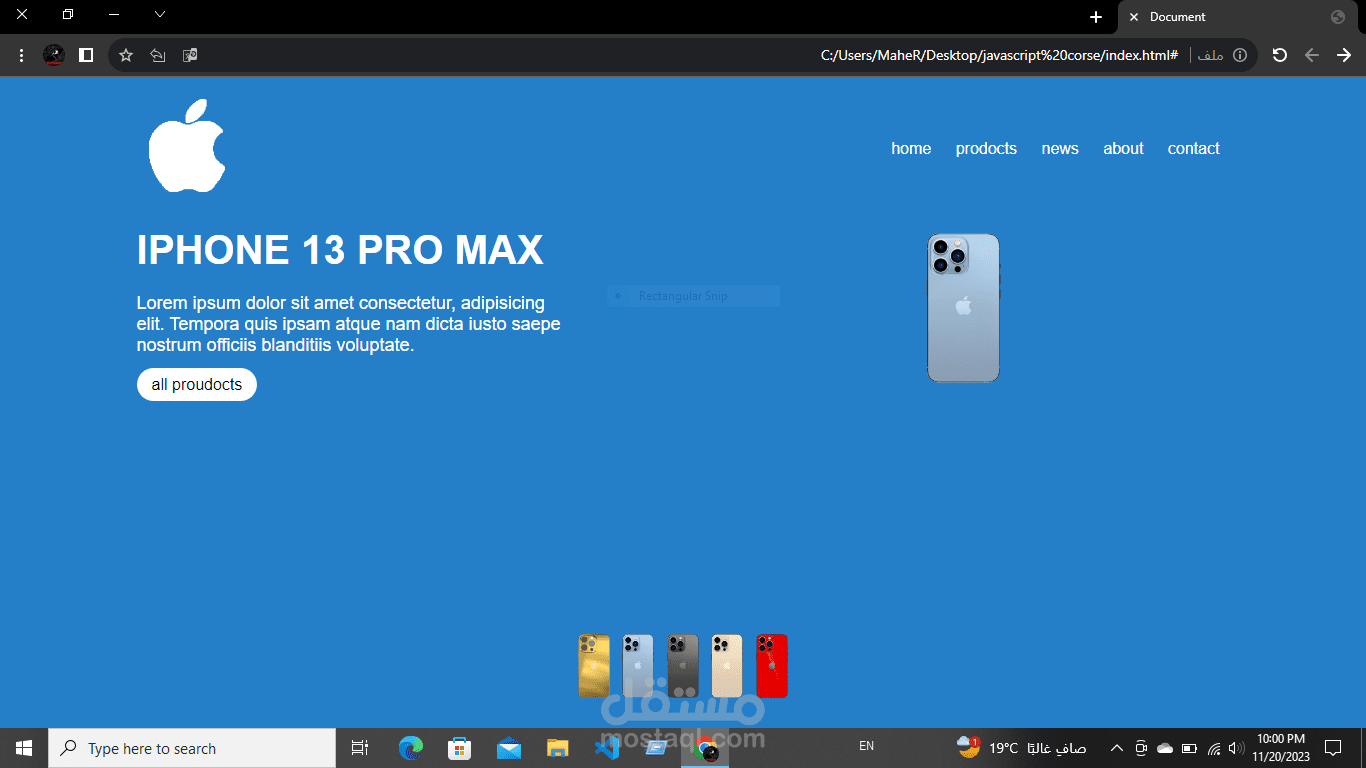Open the contact nav link
This screenshot has width=1366, height=768.
pyautogui.click(x=1194, y=148)
